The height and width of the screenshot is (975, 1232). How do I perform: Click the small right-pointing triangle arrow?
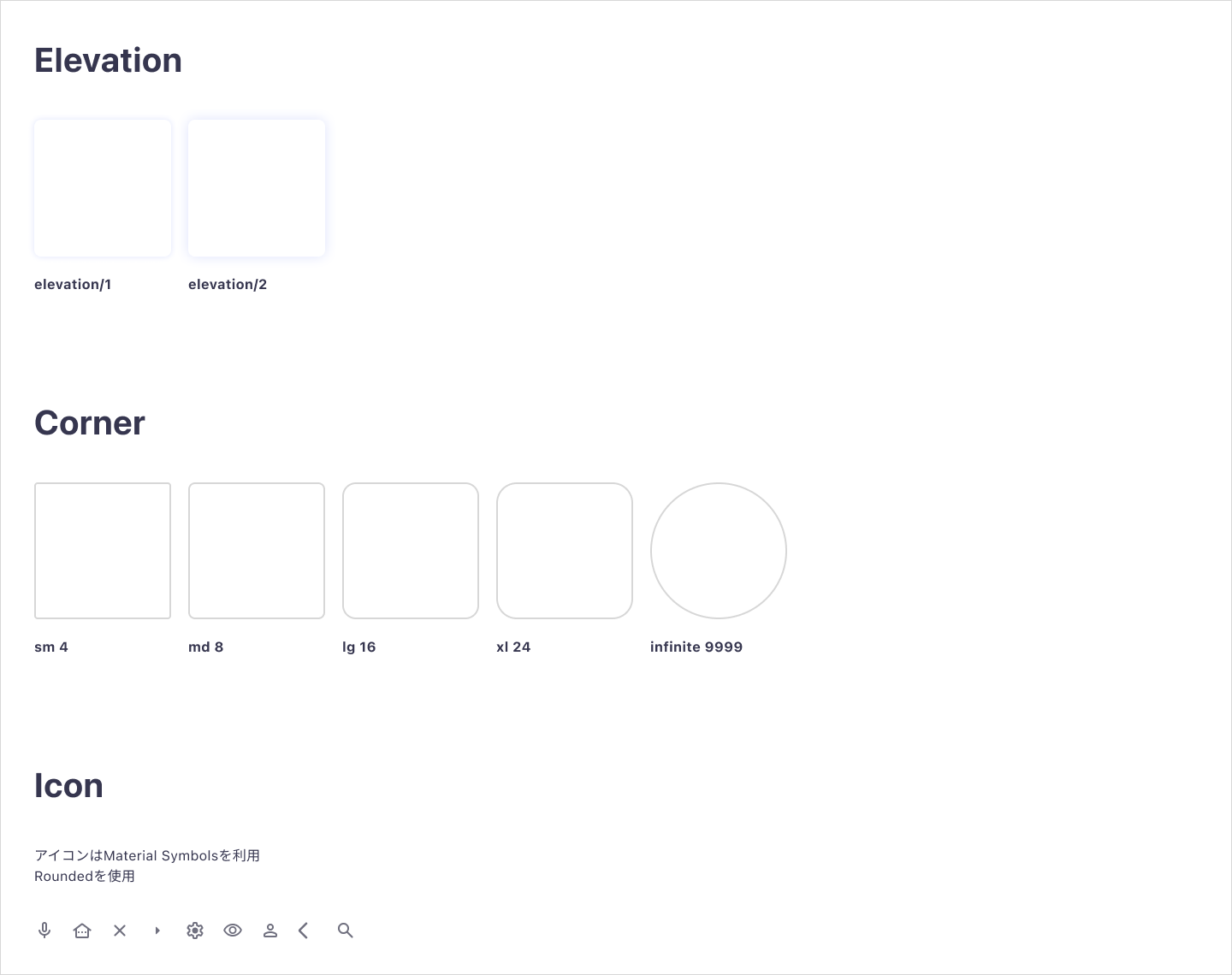[157, 931]
